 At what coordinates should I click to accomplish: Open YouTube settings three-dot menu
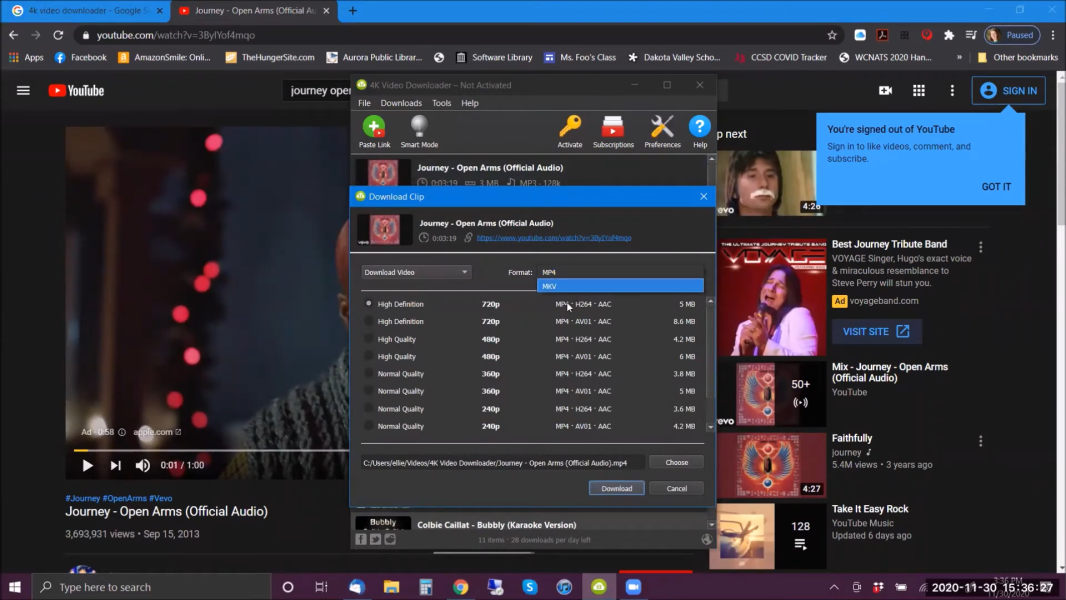[952, 90]
